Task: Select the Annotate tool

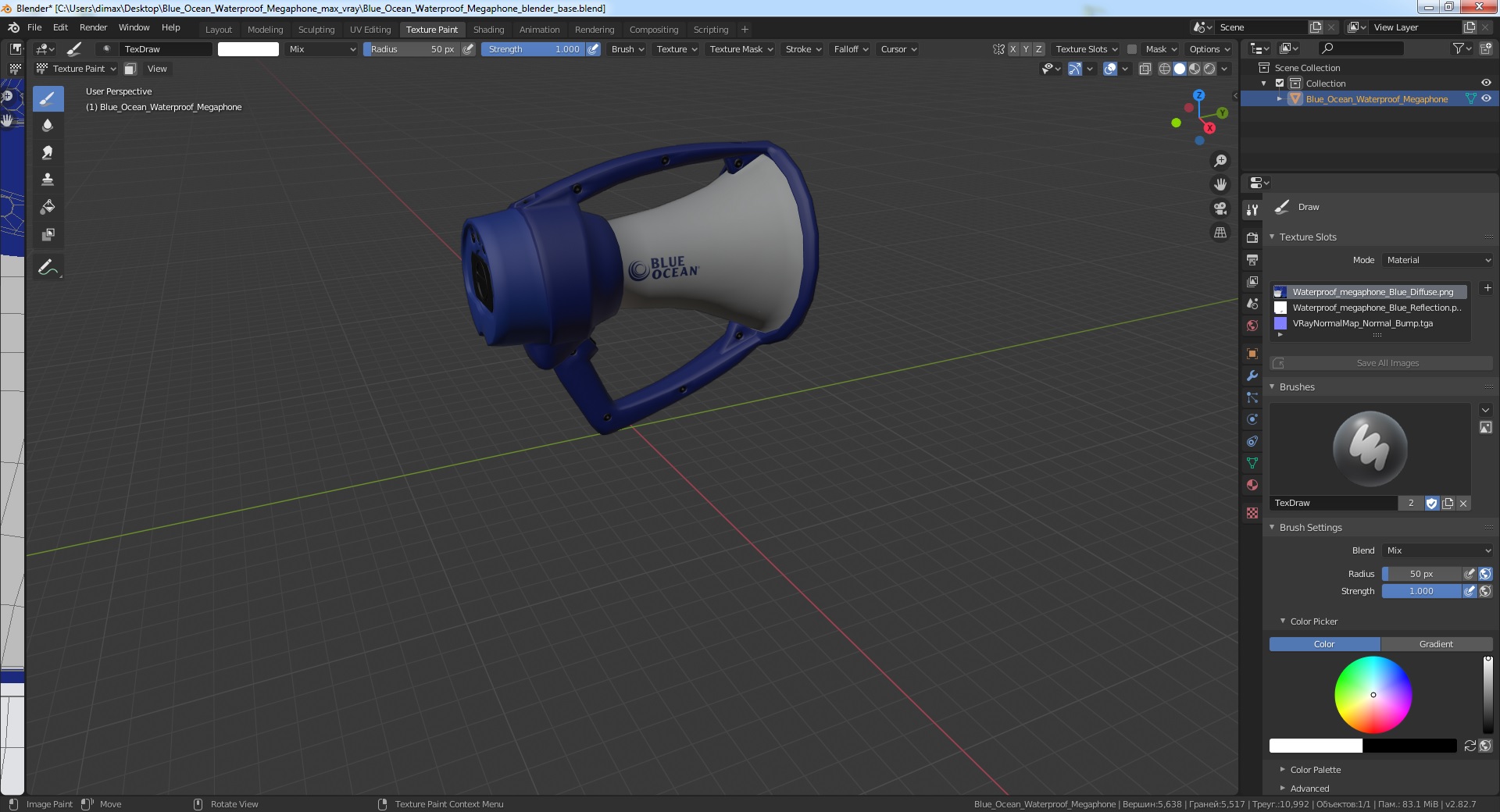Action: pyautogui.click(x=48, y=268)
